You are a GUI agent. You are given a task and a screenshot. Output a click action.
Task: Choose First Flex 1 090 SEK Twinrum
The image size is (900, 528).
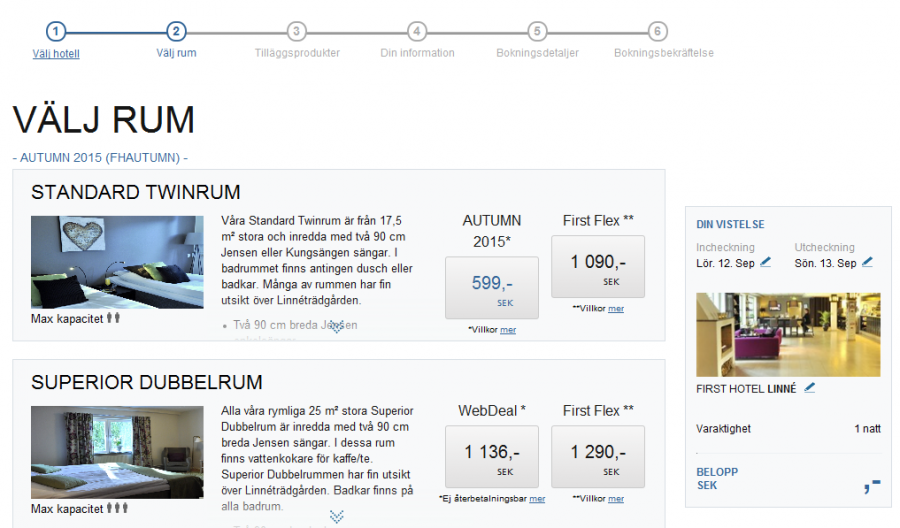[x=597, y=266]
